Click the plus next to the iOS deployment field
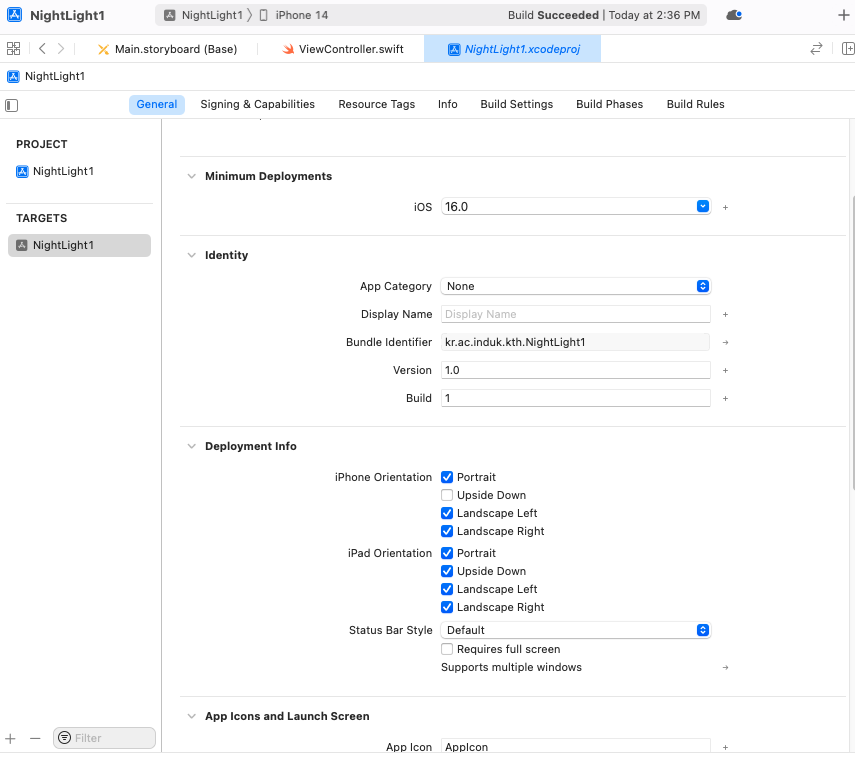 click(x=725, y=207)
